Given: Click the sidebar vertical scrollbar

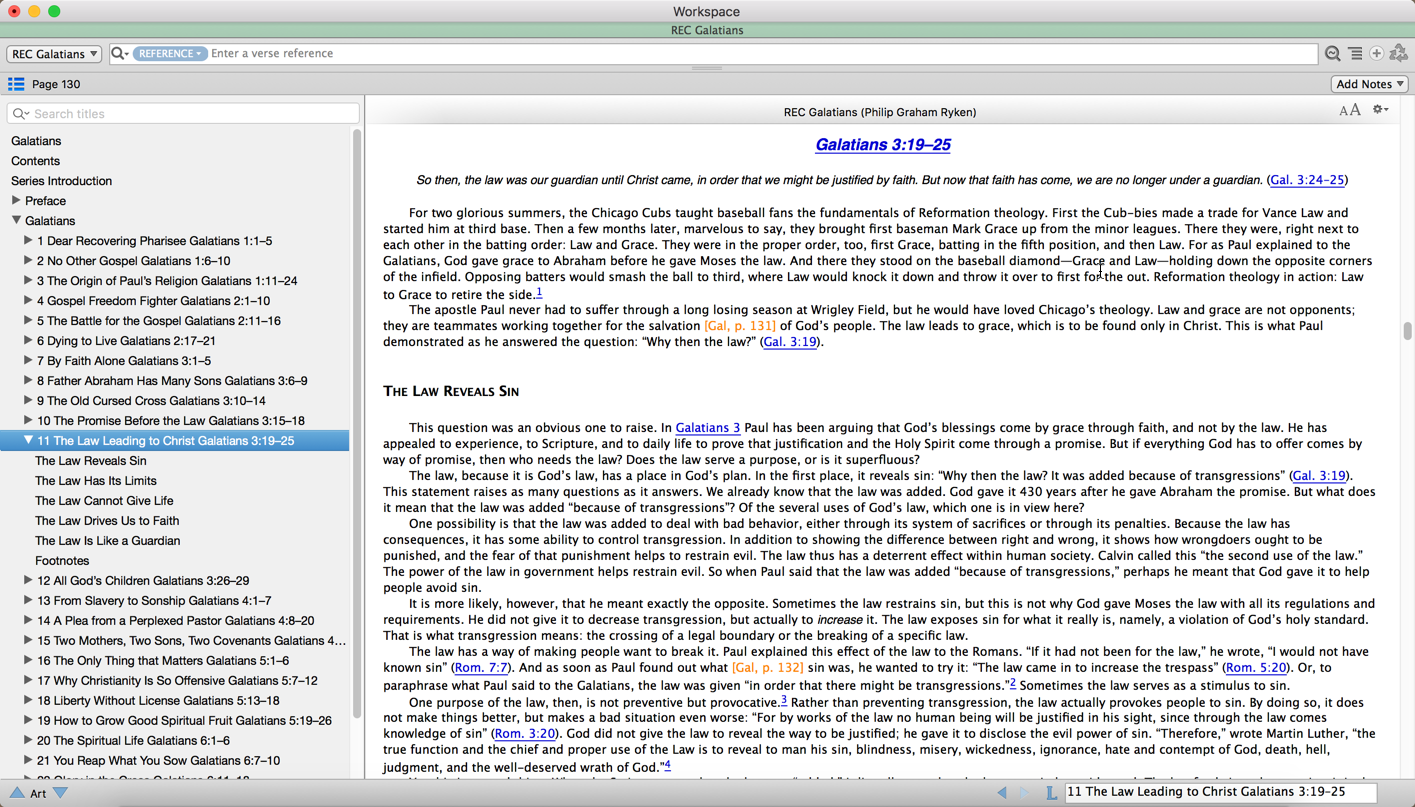Looking at the screenshot, I should pyautogui.click(x=356, y=425).
